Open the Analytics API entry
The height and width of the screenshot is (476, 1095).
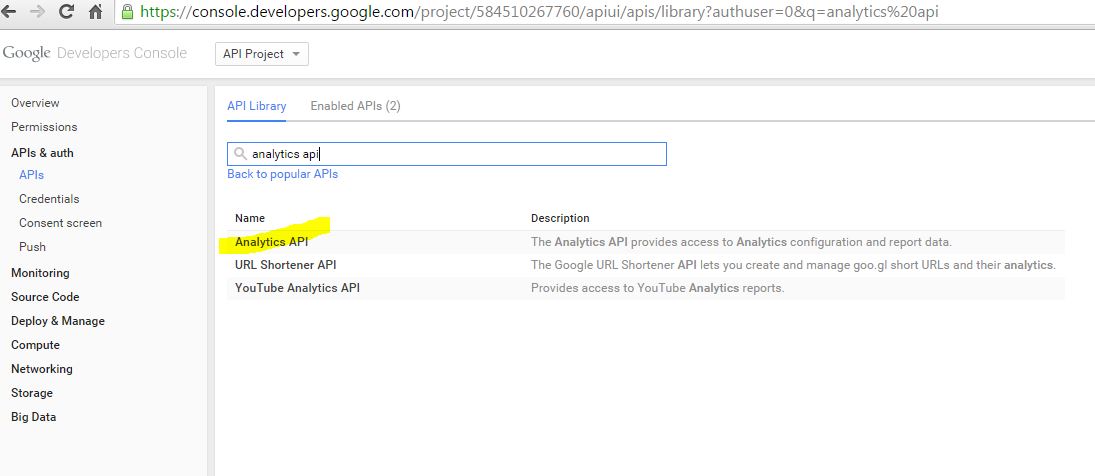[x=271, y=242]
